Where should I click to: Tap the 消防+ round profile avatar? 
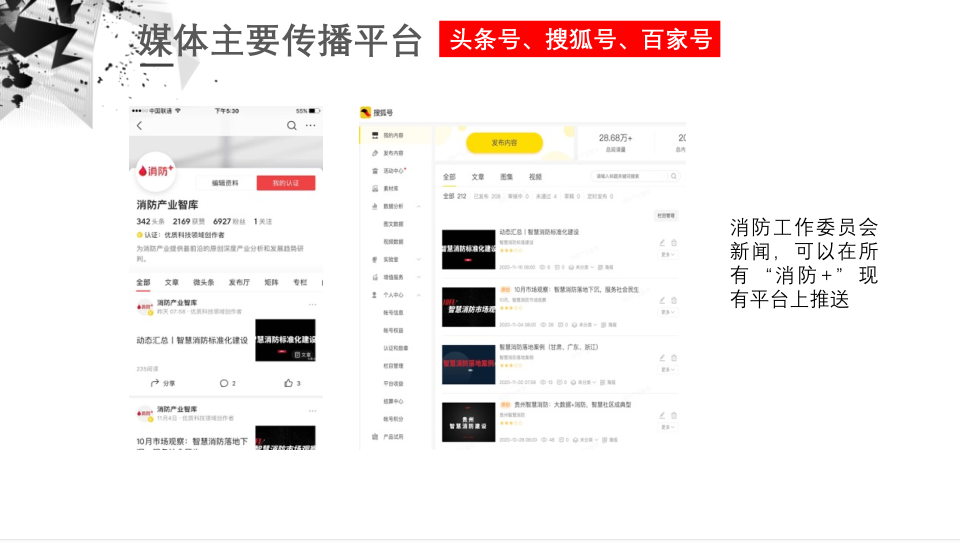click(156, 171)
